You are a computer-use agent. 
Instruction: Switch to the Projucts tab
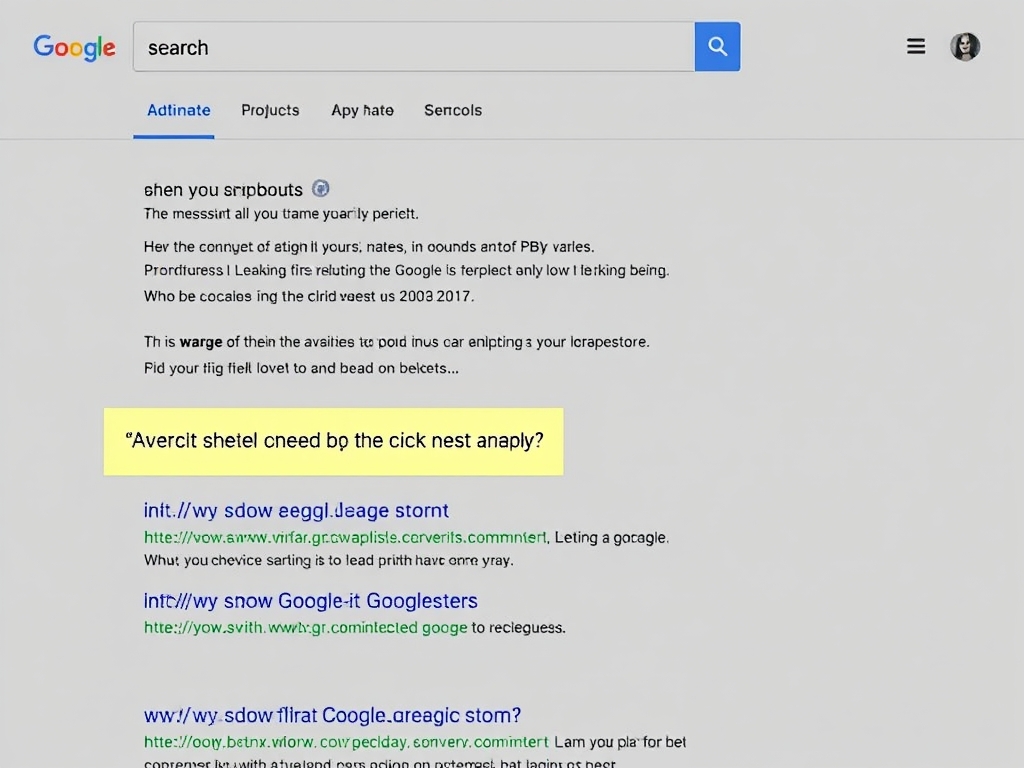tap(270, 110)
